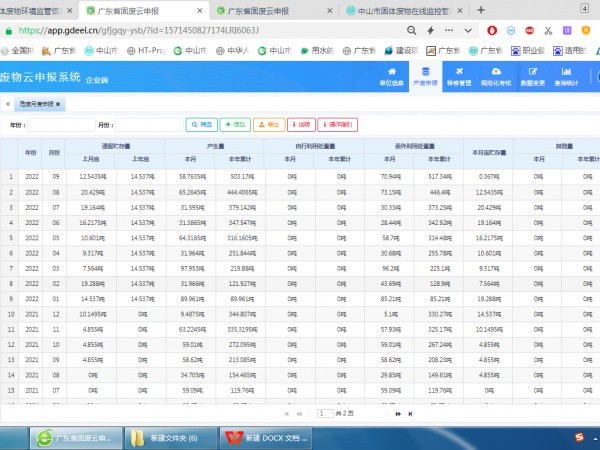600x450 pixels.
Task: Click the blue 筛选 search button
Action: coord(202,125)
